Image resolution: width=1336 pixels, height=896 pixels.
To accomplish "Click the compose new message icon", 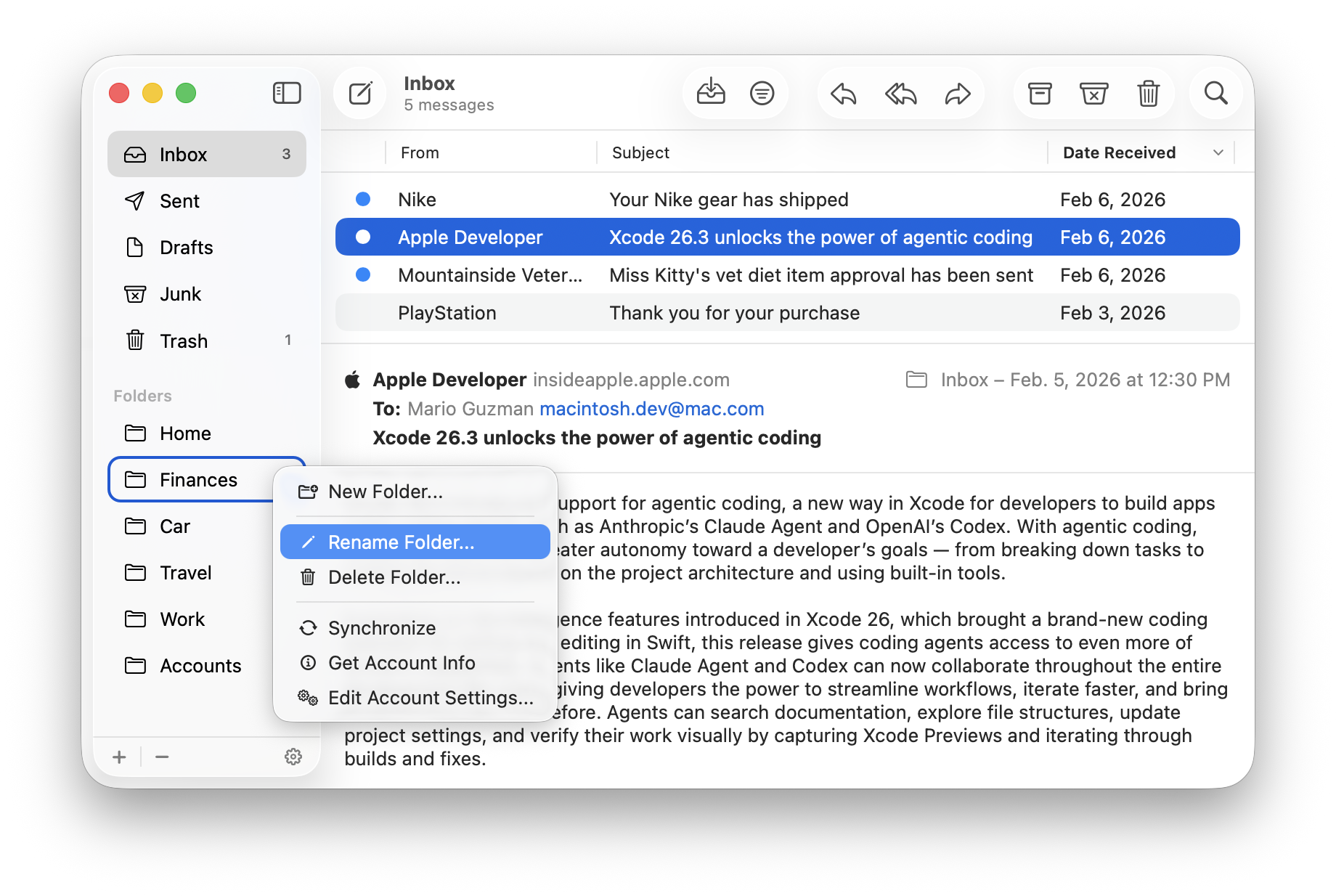I will coord(360,94).
